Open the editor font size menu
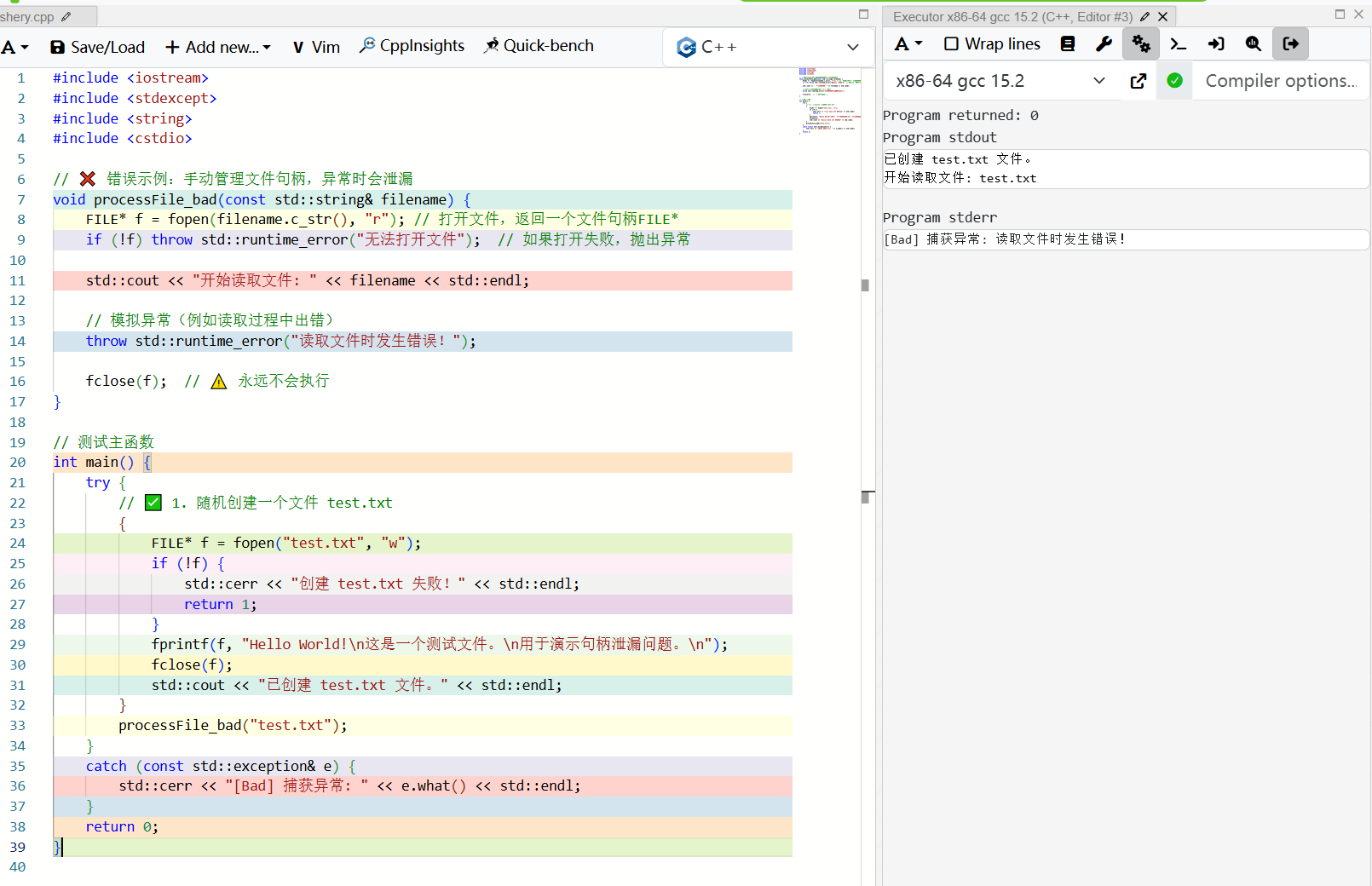This screenshot has width=1372, height=886. (x=15, y=47)
